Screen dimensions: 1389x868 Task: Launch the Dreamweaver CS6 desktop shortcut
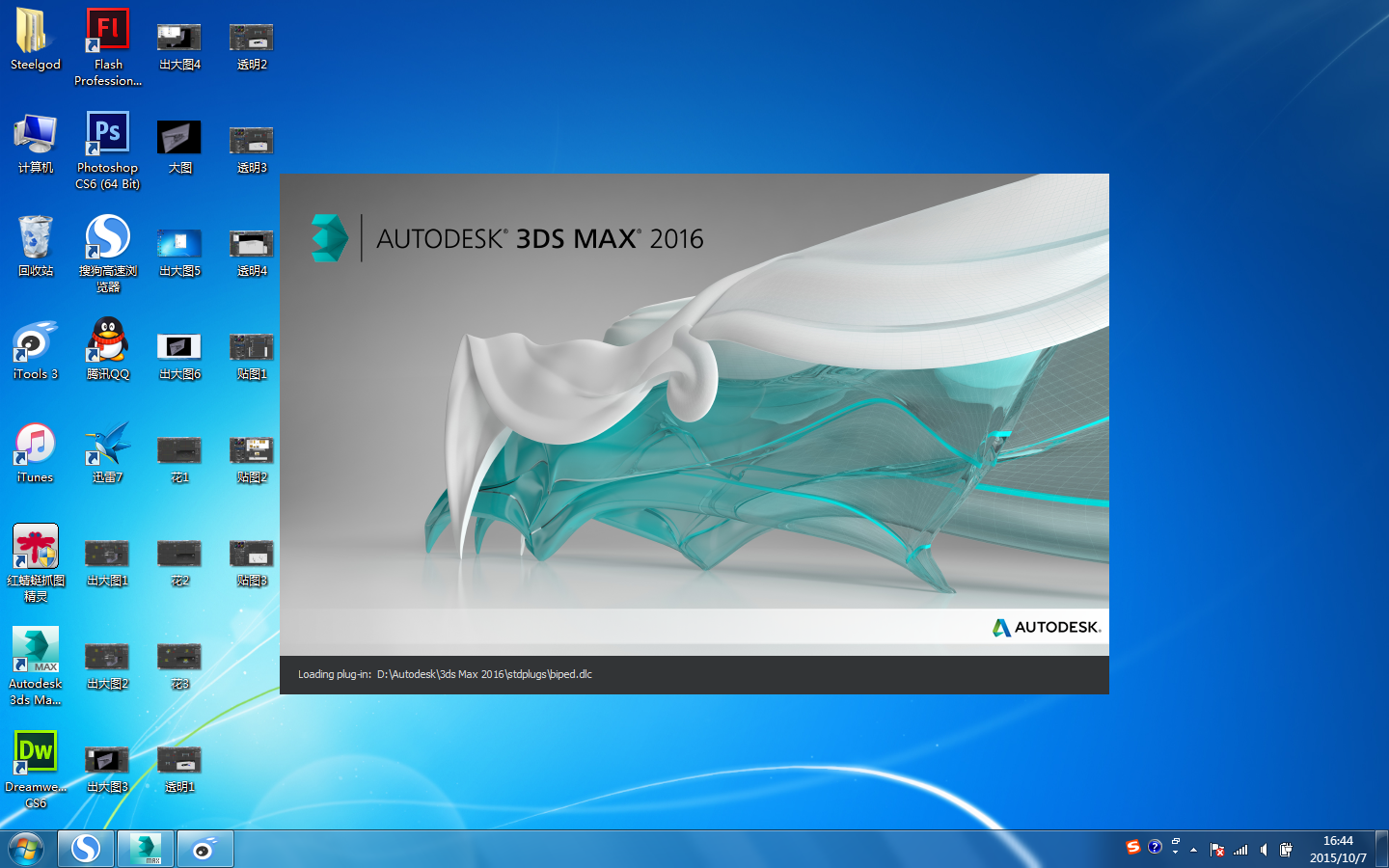pyautogui.click(x=36, y=769)
